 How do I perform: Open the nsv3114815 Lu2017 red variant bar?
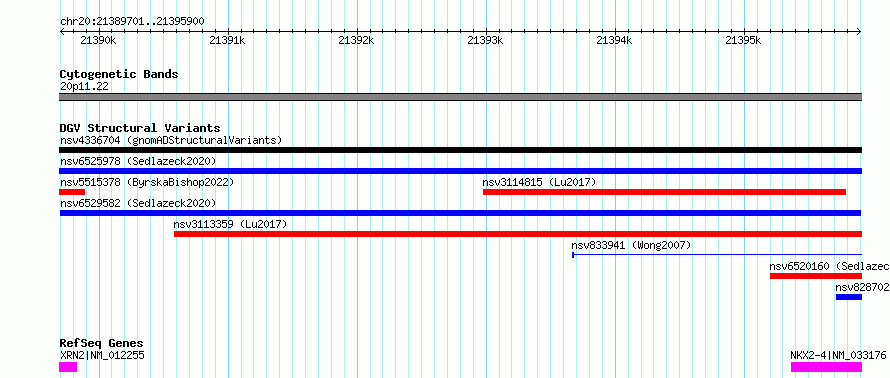coord(664,192)
